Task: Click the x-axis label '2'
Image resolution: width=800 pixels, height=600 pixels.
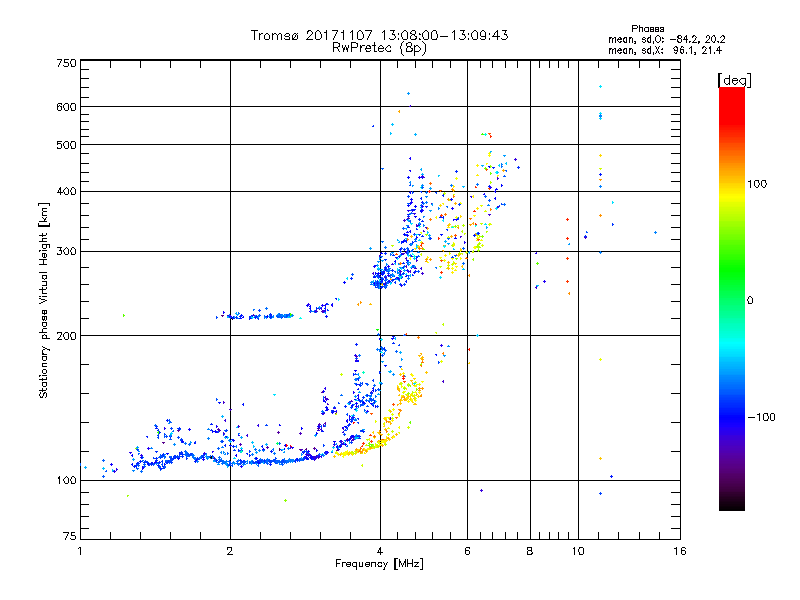Action: coord(230,551)
